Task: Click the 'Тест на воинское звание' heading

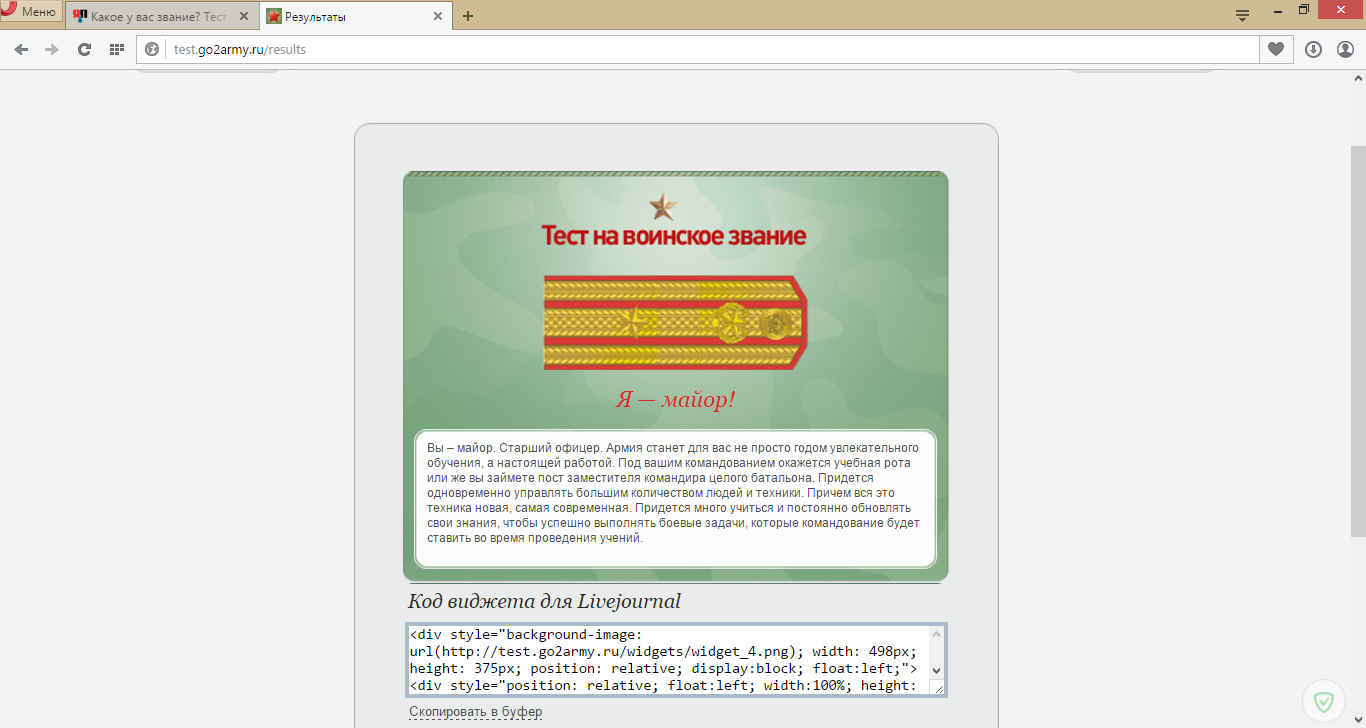Action: tap(674, 236)
